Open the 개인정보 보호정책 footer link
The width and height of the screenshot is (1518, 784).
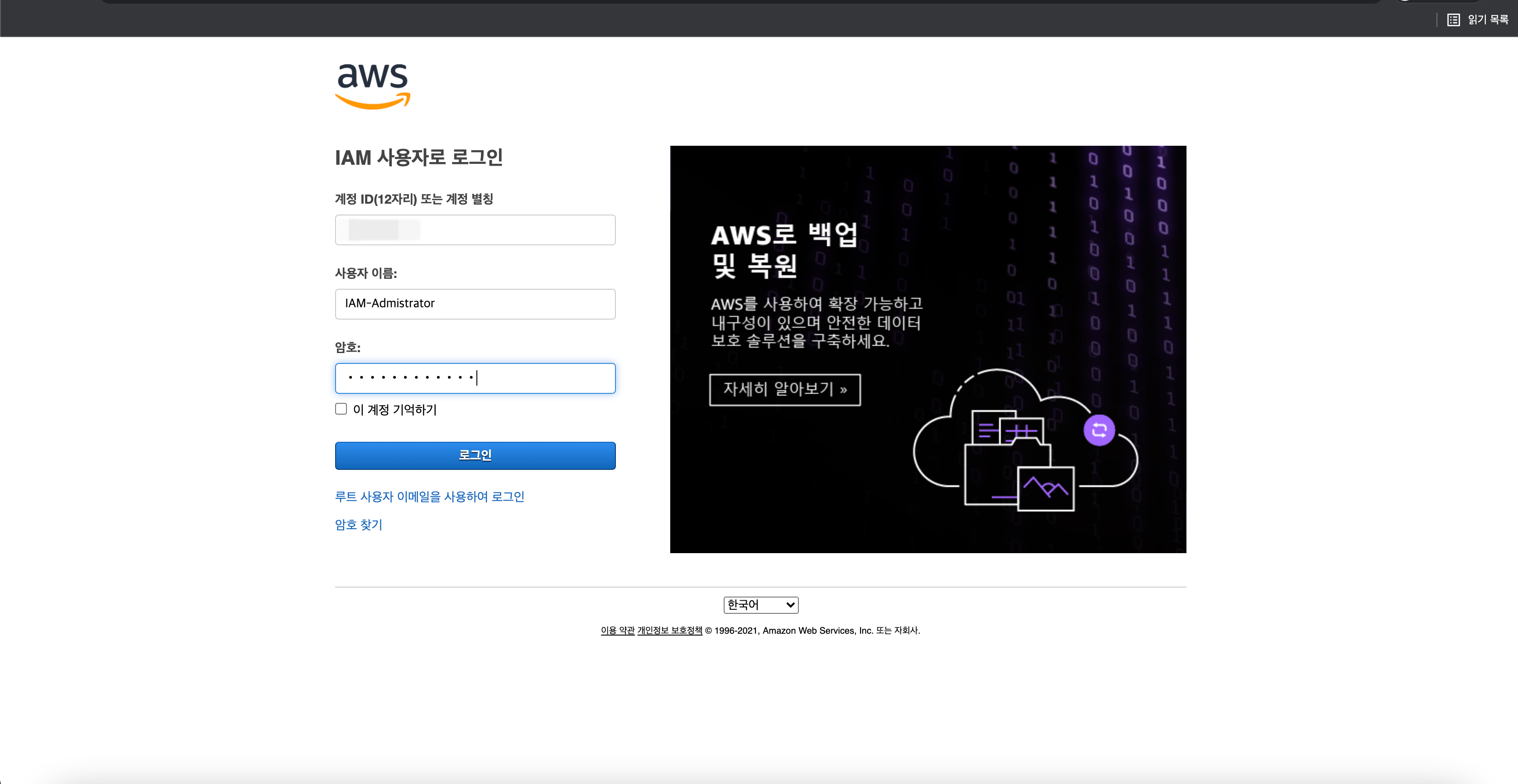tap(669, 630)
